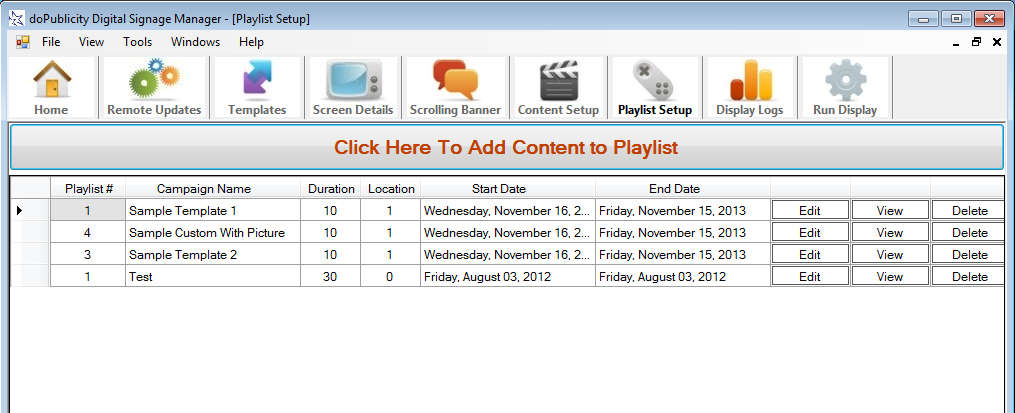This screenshot has width=1015, height=413.
Task: Open the Windows menu
Action: 195,42
